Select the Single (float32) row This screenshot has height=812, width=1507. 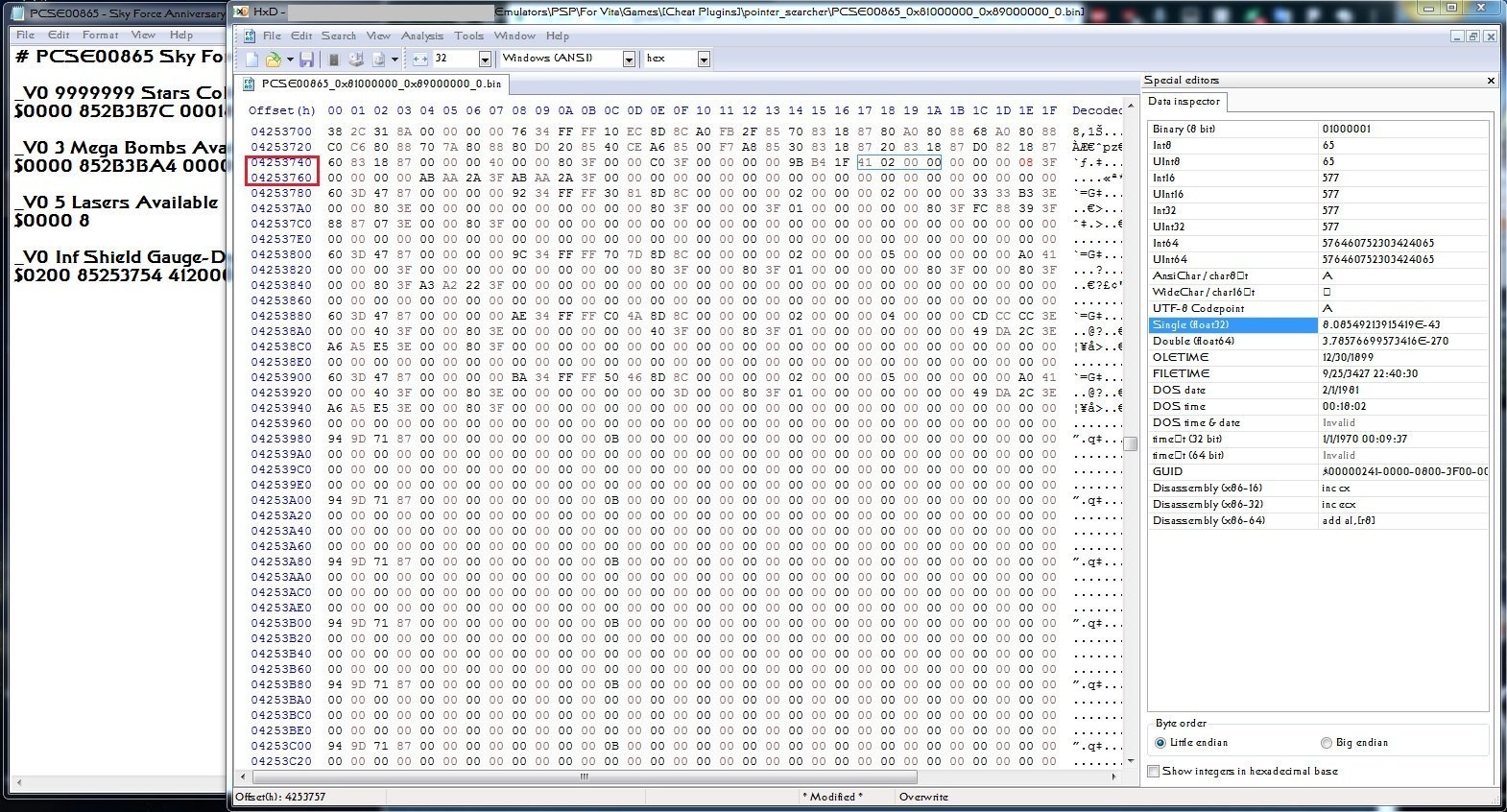click(1318, 325)
